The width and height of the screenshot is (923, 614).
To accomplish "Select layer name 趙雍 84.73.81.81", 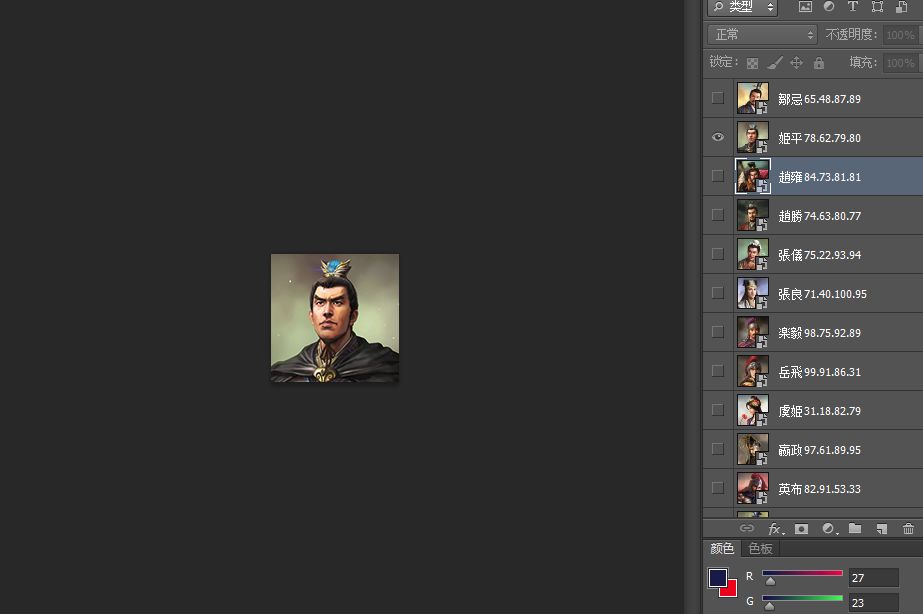I will 819,177.
